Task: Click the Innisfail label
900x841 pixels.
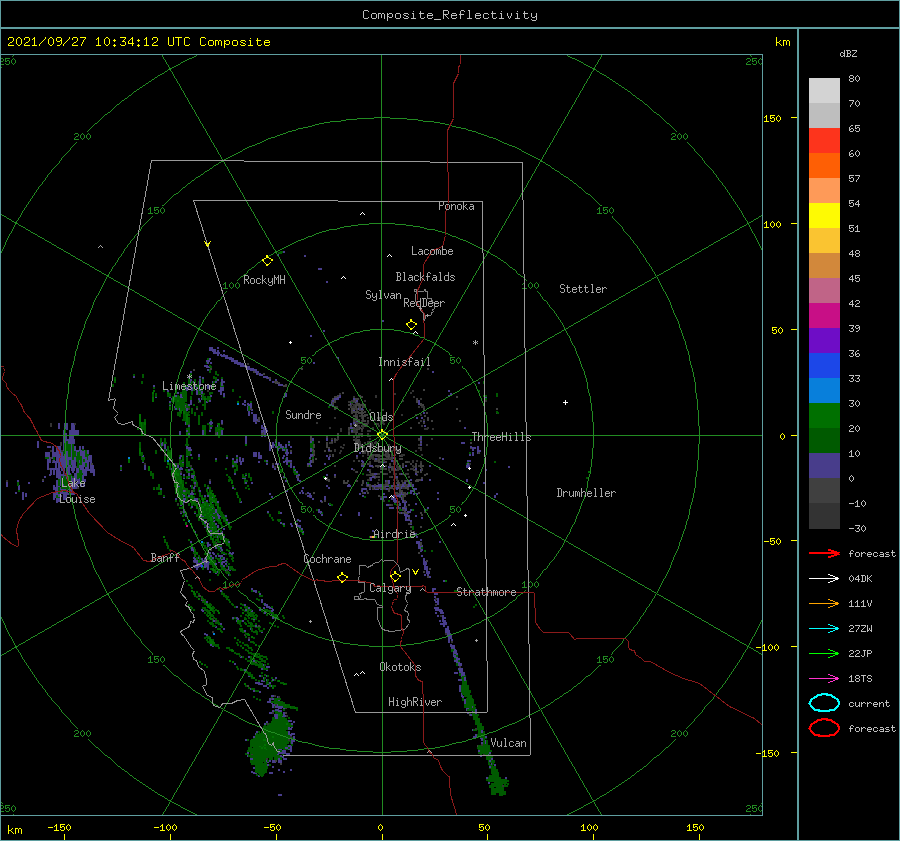Action: (x=404, y=362)
